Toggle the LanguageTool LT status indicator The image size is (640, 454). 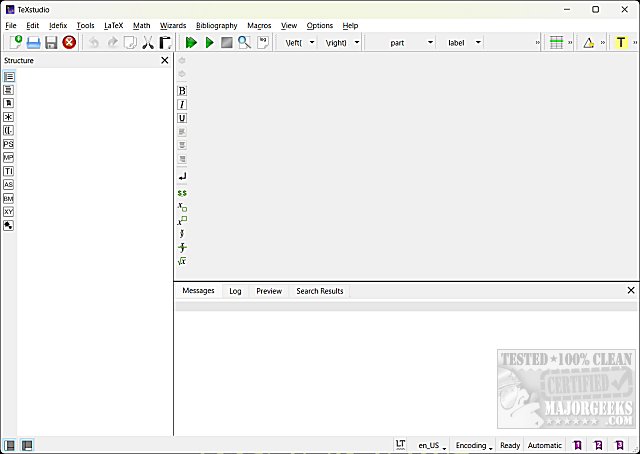[x=400, y=444]
